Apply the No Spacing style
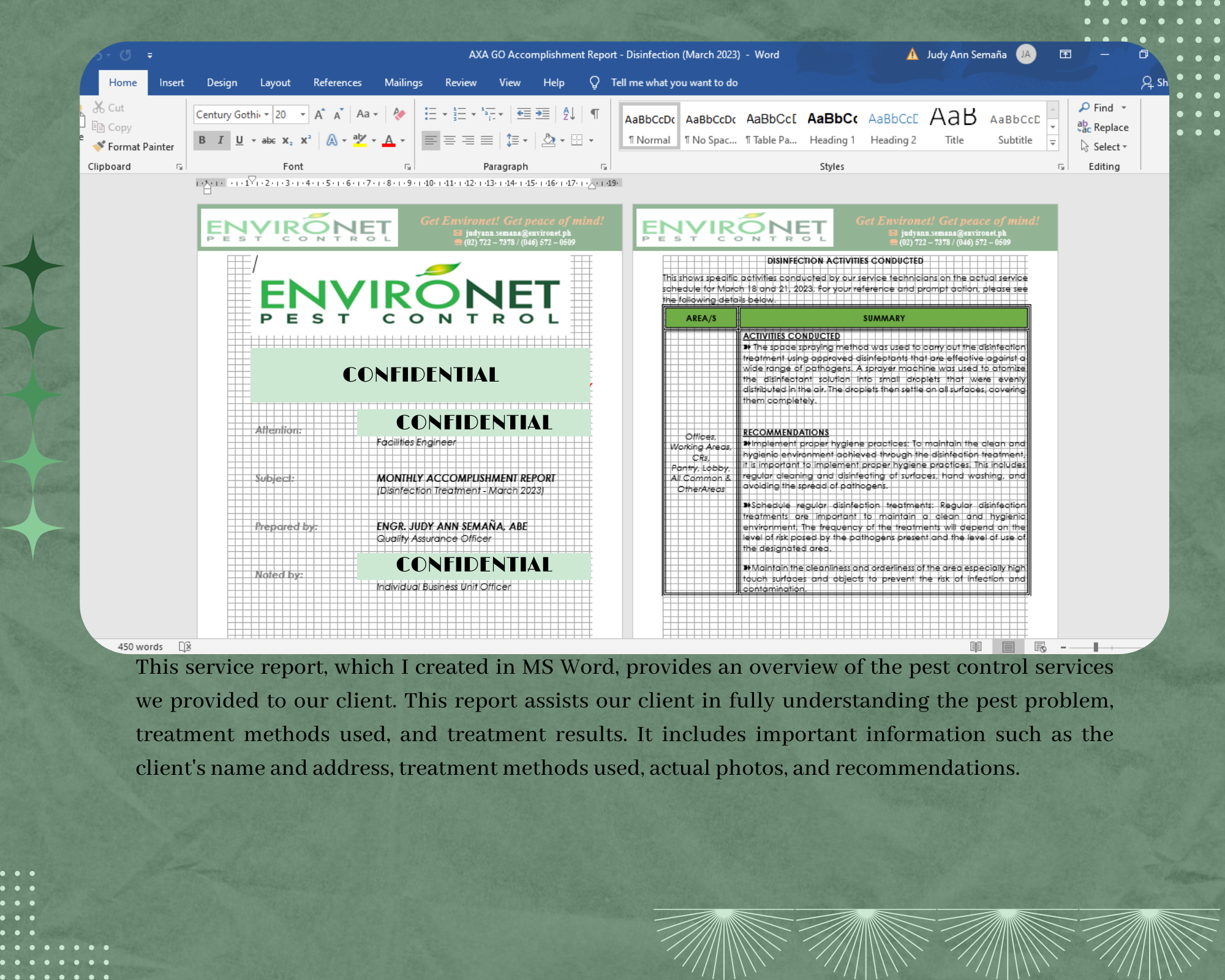Viewport: 1225px width, 980px height. pos(710,127)
